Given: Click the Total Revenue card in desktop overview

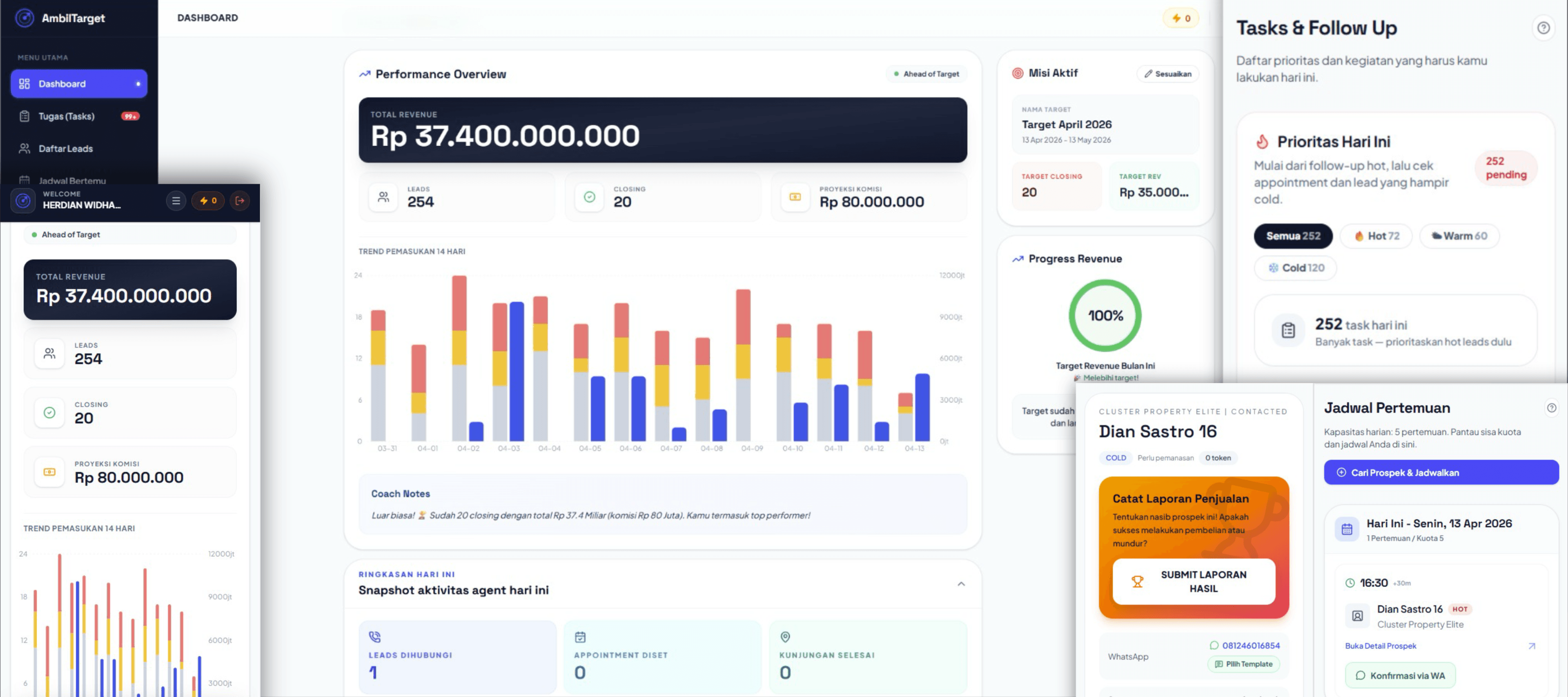Looking at the screenshot, I should click(662, 130).
